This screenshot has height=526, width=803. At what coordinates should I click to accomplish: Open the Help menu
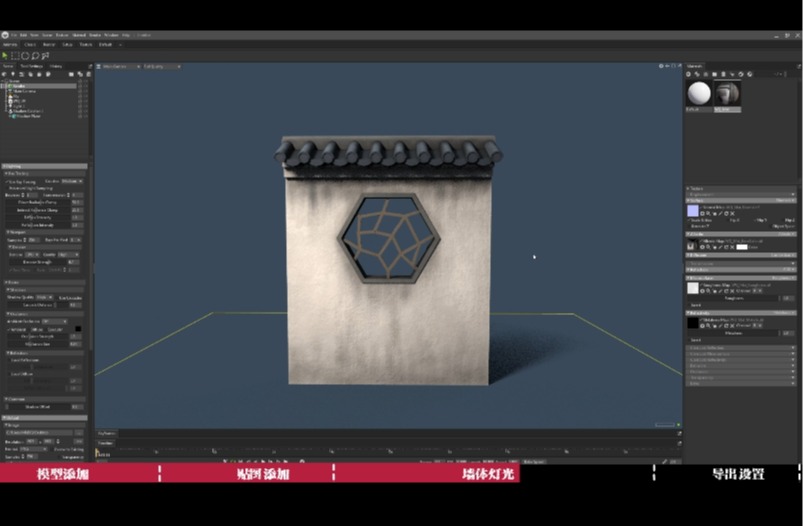tap(126, 35)
